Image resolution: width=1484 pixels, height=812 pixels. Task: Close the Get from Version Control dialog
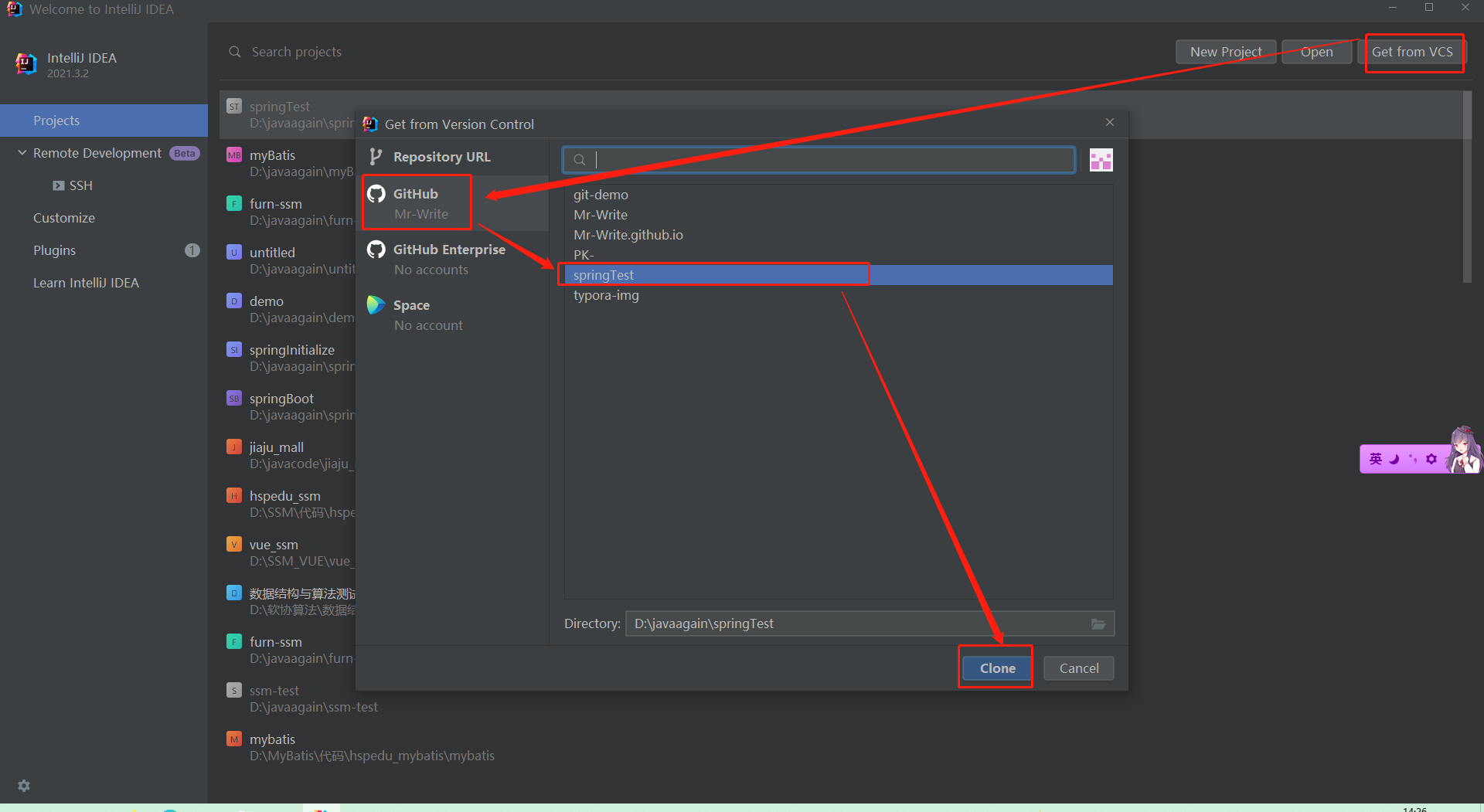click(1110, 122)
